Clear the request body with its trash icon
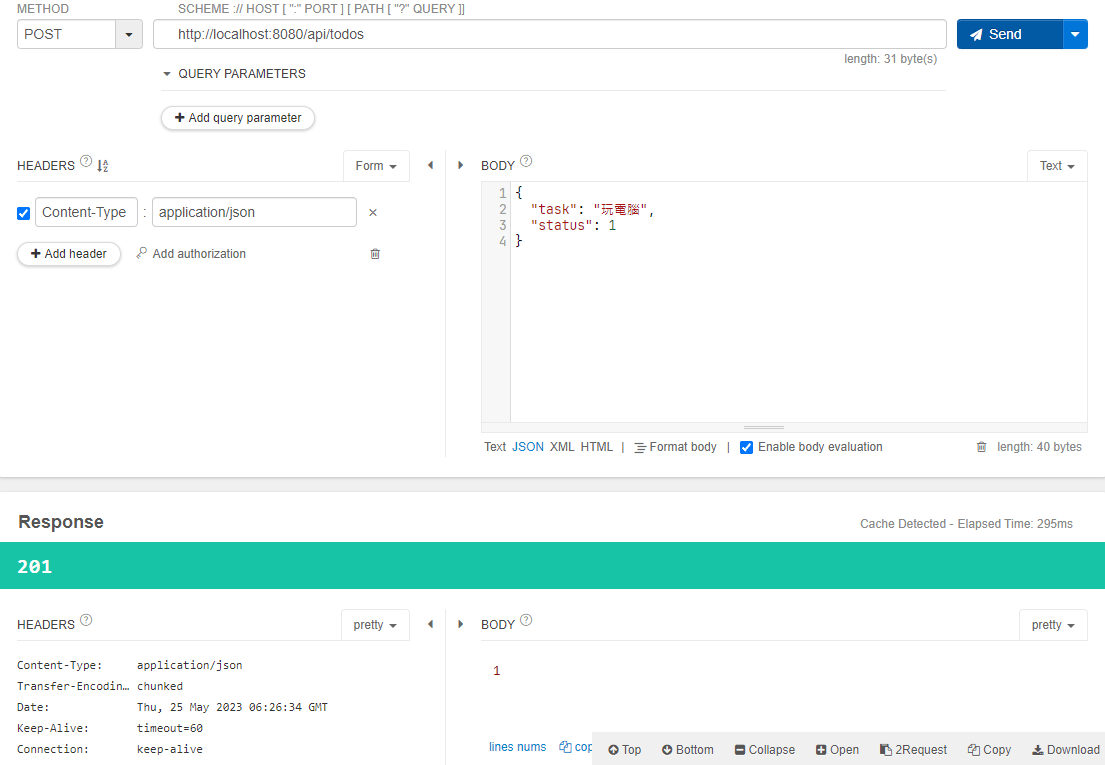This screenshot has height=765, width=1105. pos(982,447)
